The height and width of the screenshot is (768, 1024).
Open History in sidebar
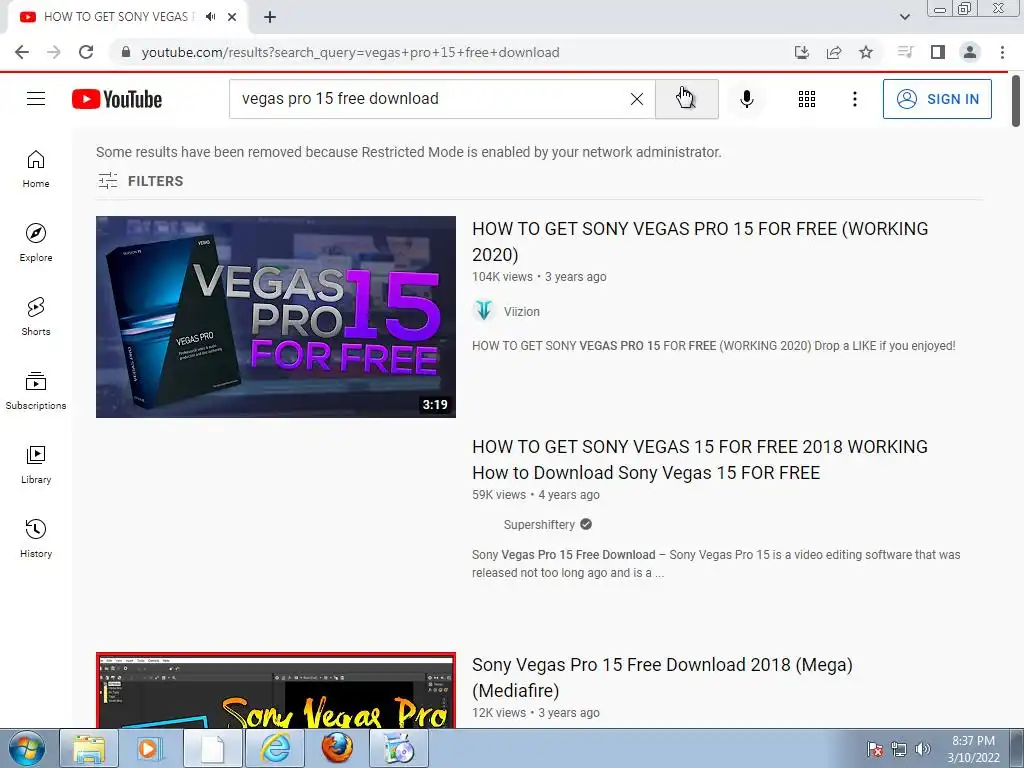(x=36, y=538)
